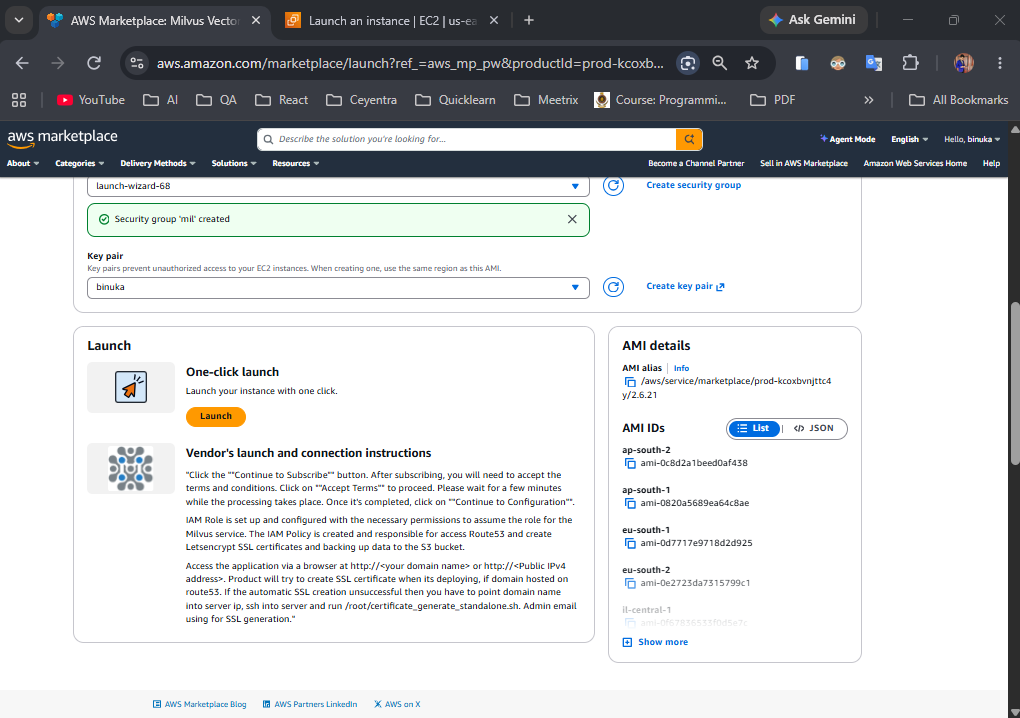1020x718 pixels.
Task: Copy the ap-south-1 AMI ID
Action: (x=629, y=503)
